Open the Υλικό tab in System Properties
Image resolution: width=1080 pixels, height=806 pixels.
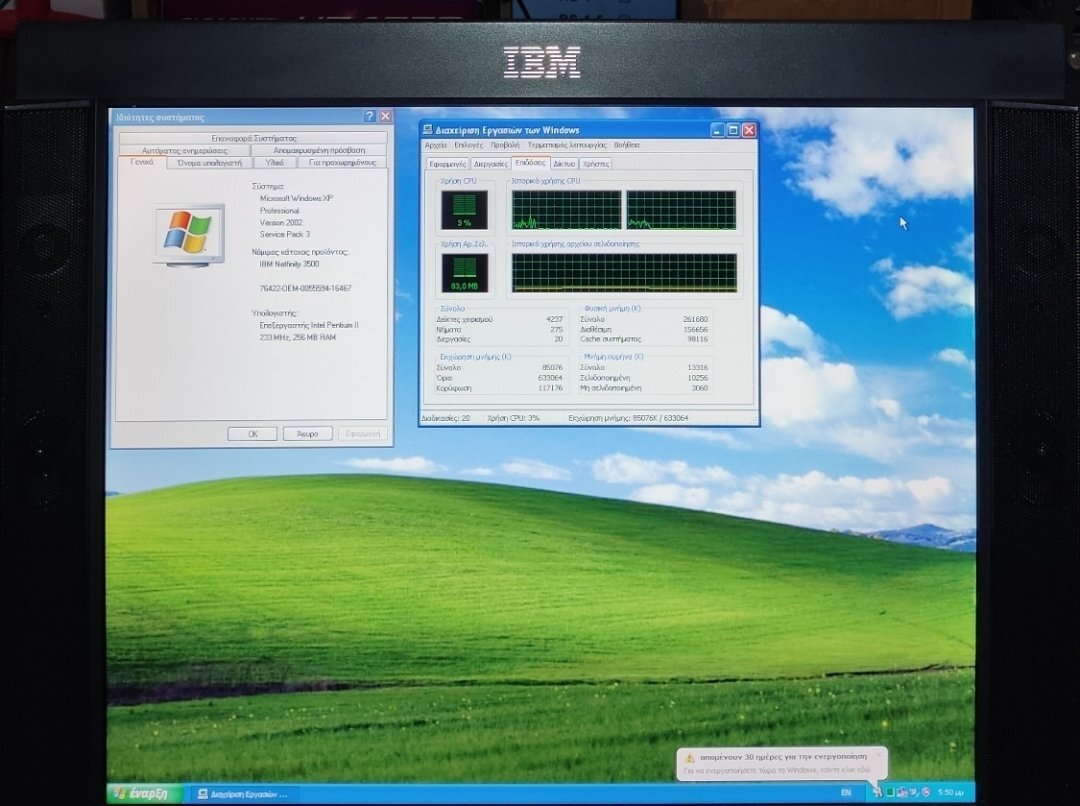pos(274,163)
